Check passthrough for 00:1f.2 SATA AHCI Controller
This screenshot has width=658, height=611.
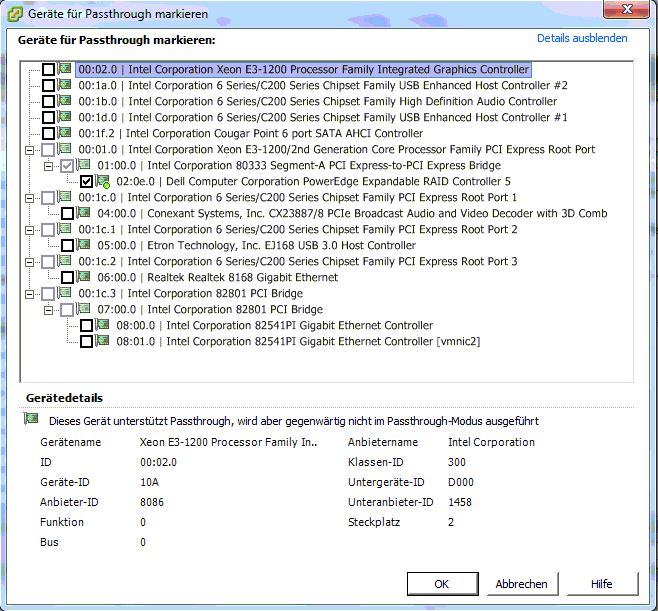point(48,133)
